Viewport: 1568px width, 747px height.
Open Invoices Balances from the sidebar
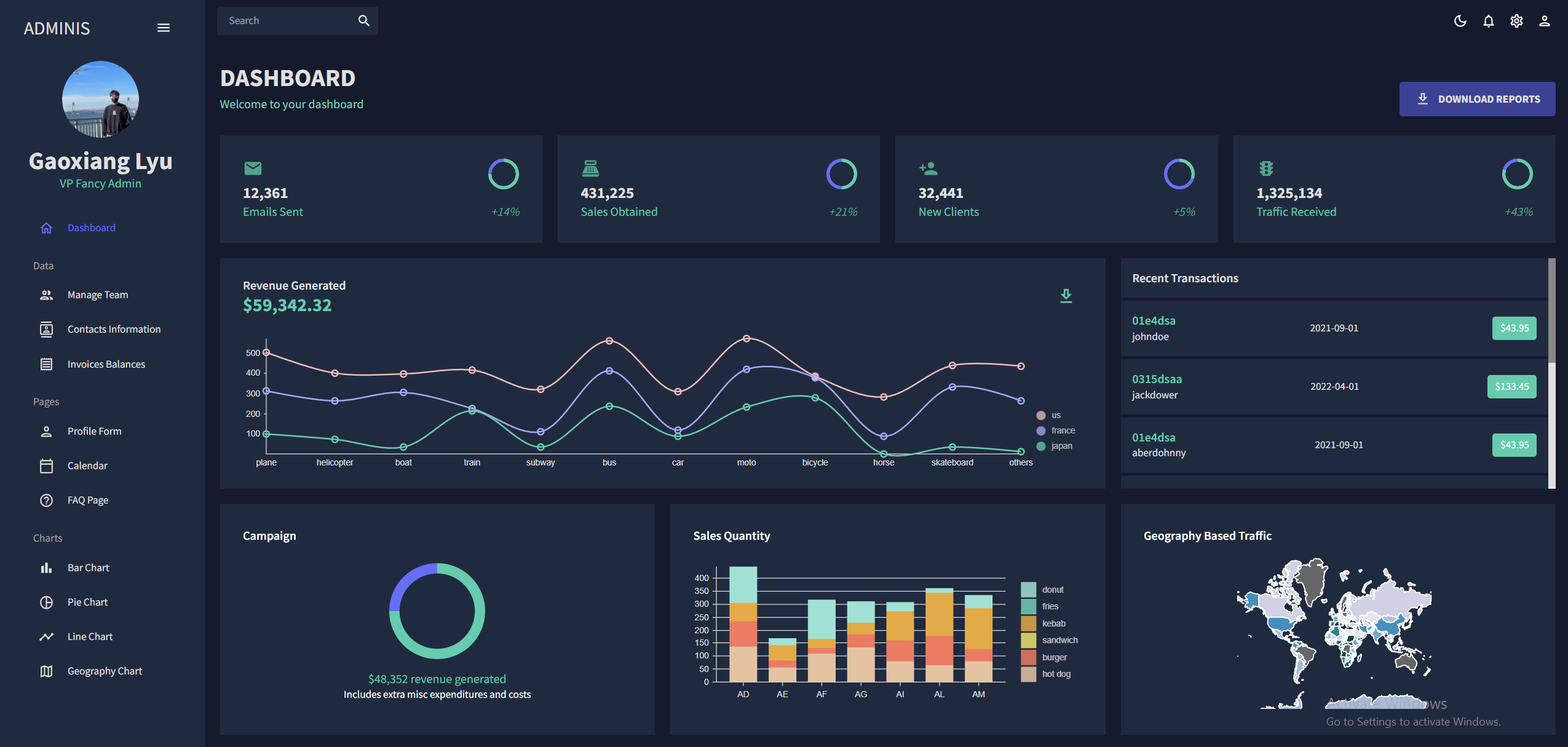point(106,364)
